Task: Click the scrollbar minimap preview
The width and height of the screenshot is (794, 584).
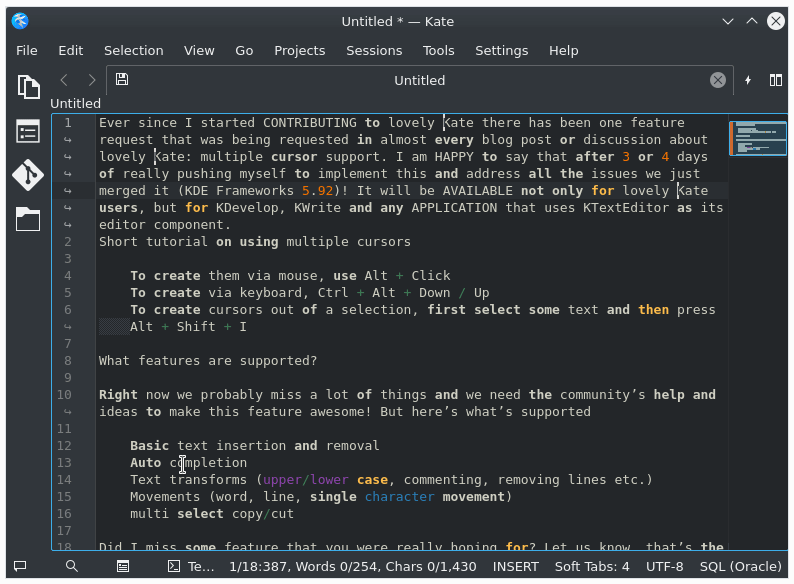Action: (x=758, y=138)
